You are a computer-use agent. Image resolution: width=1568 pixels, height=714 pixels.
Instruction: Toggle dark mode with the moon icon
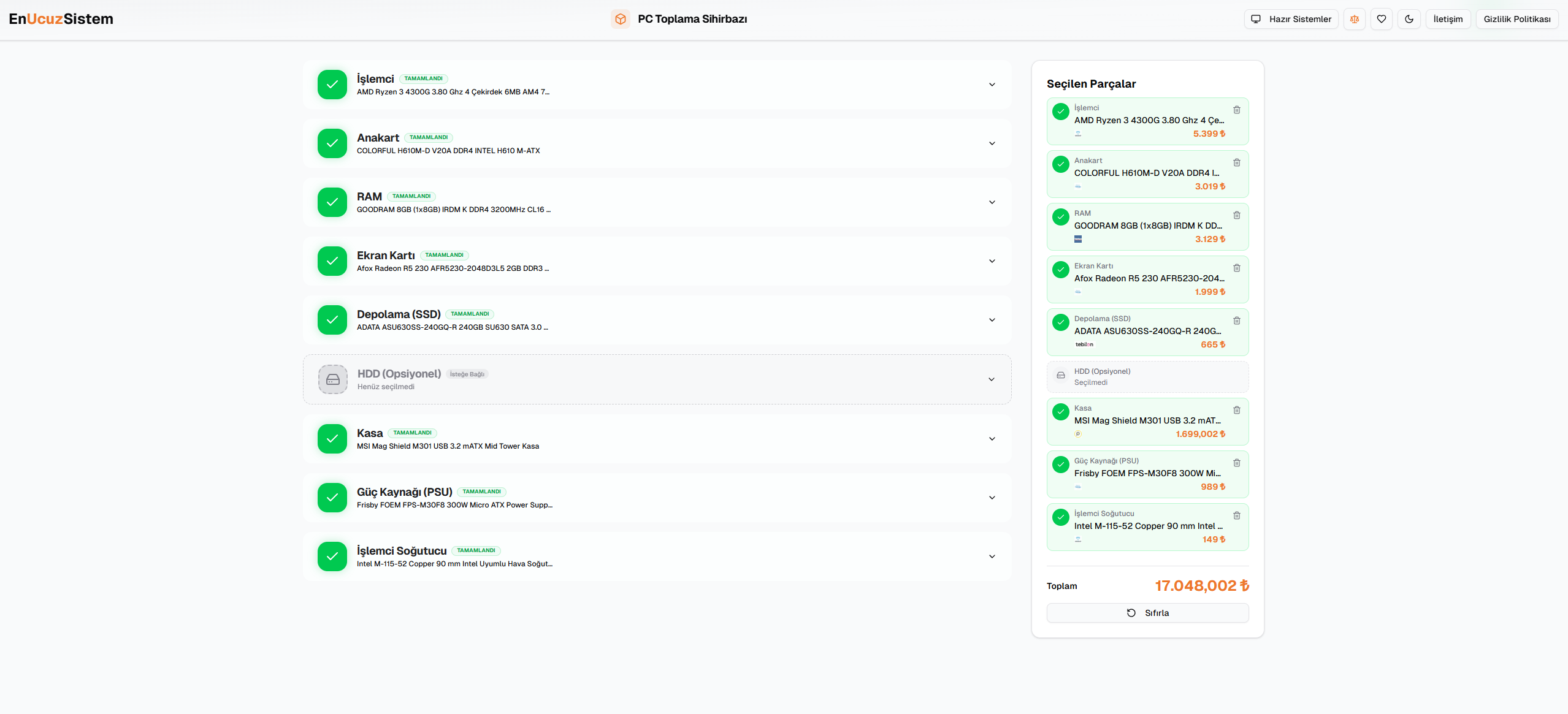point(1409,19)
